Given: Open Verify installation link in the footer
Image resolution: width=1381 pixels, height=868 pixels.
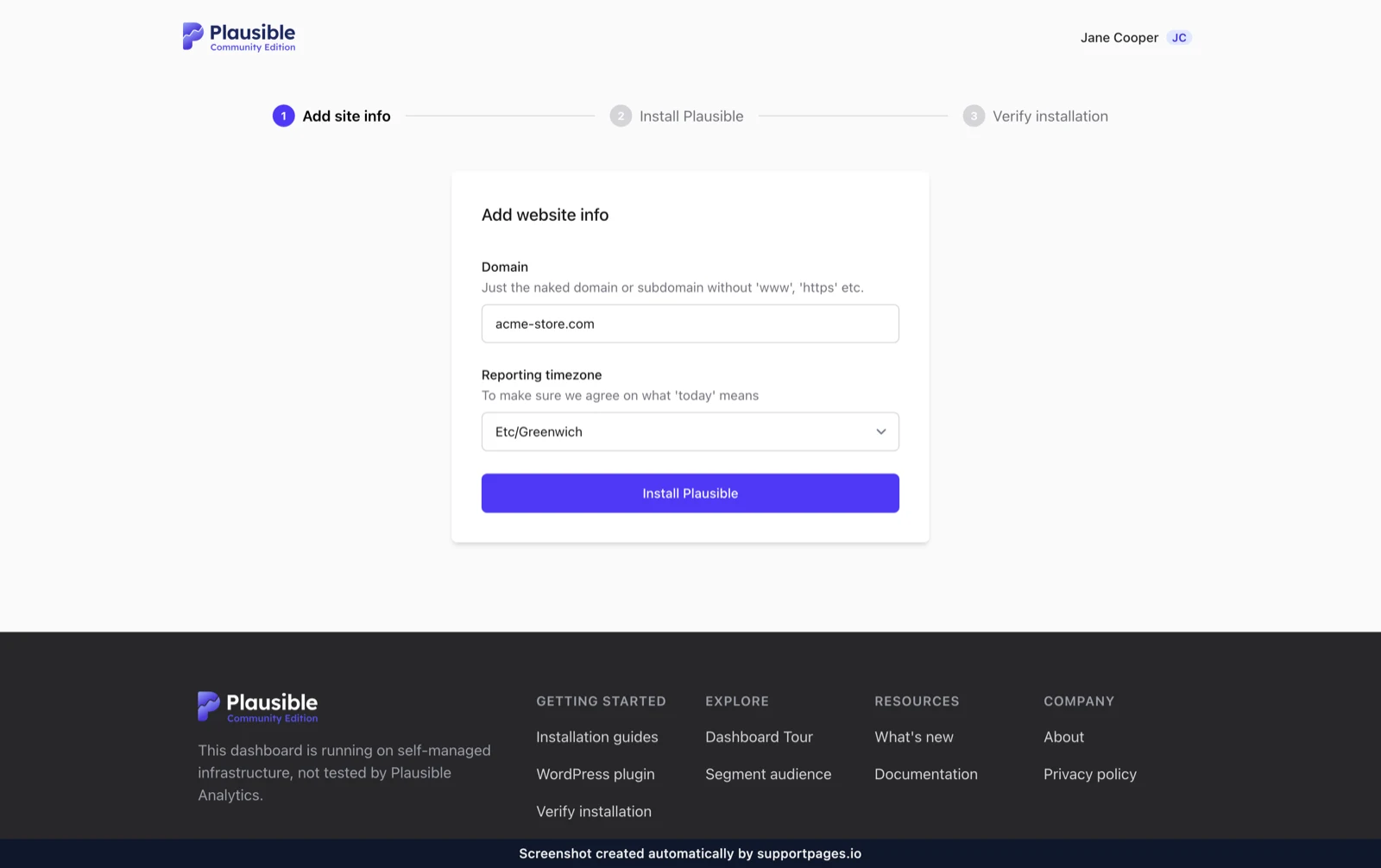Looking at the screenshot, I should 594,811.
